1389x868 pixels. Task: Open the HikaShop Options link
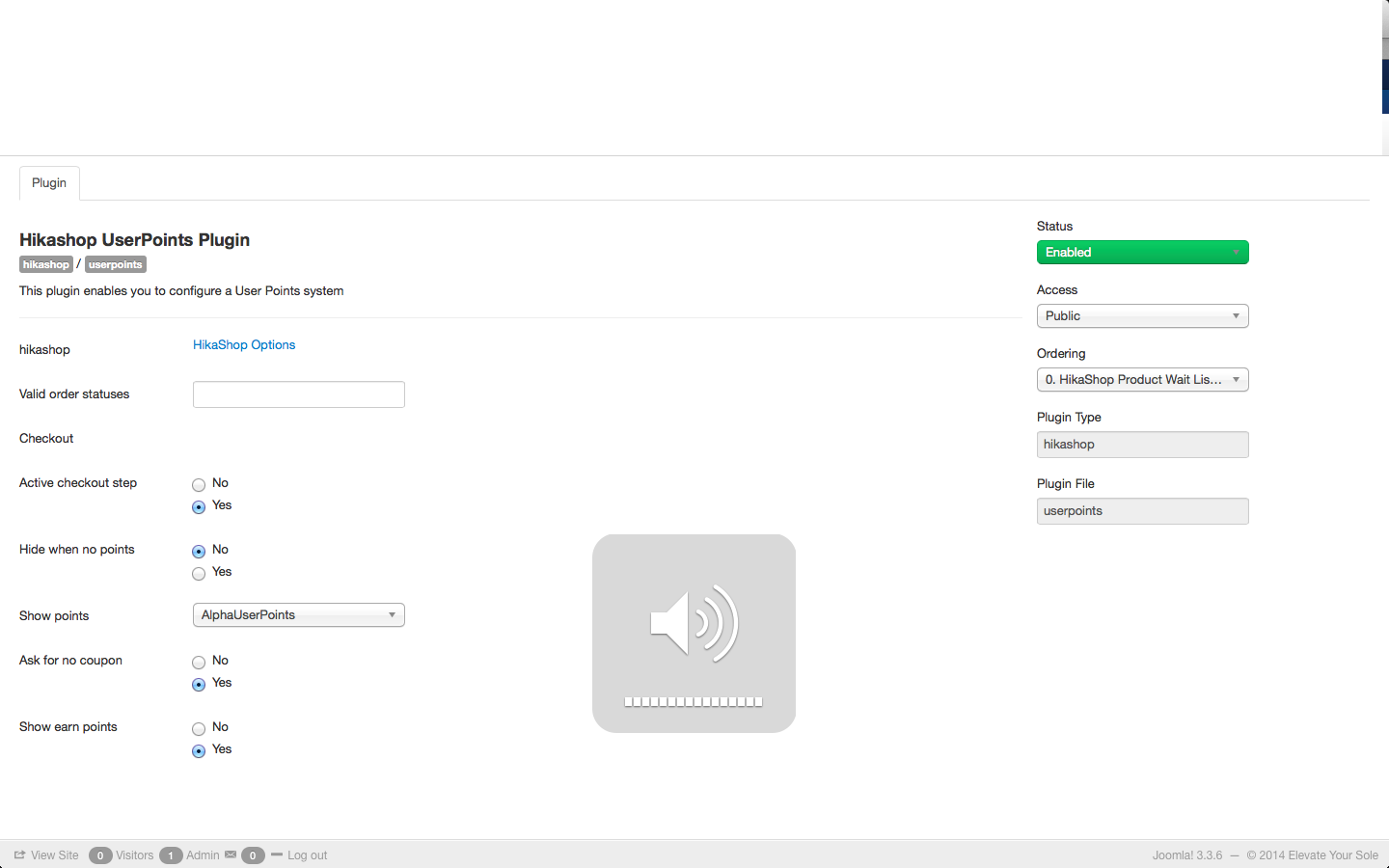coord(244,344)
